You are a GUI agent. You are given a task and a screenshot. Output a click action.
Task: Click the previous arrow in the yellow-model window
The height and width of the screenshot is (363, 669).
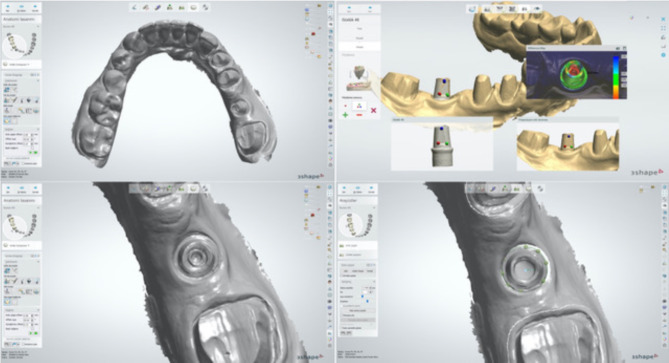(x=349, y=8)
